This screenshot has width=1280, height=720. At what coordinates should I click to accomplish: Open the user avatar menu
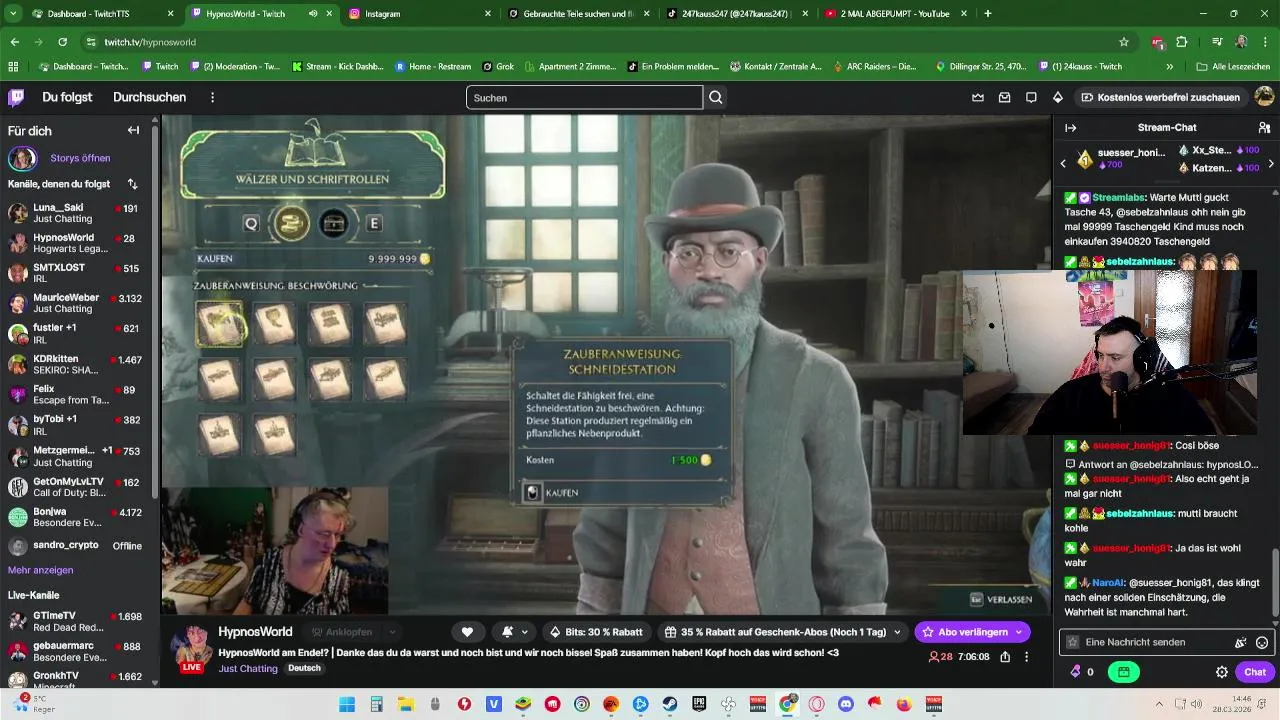pos(1264,97)
